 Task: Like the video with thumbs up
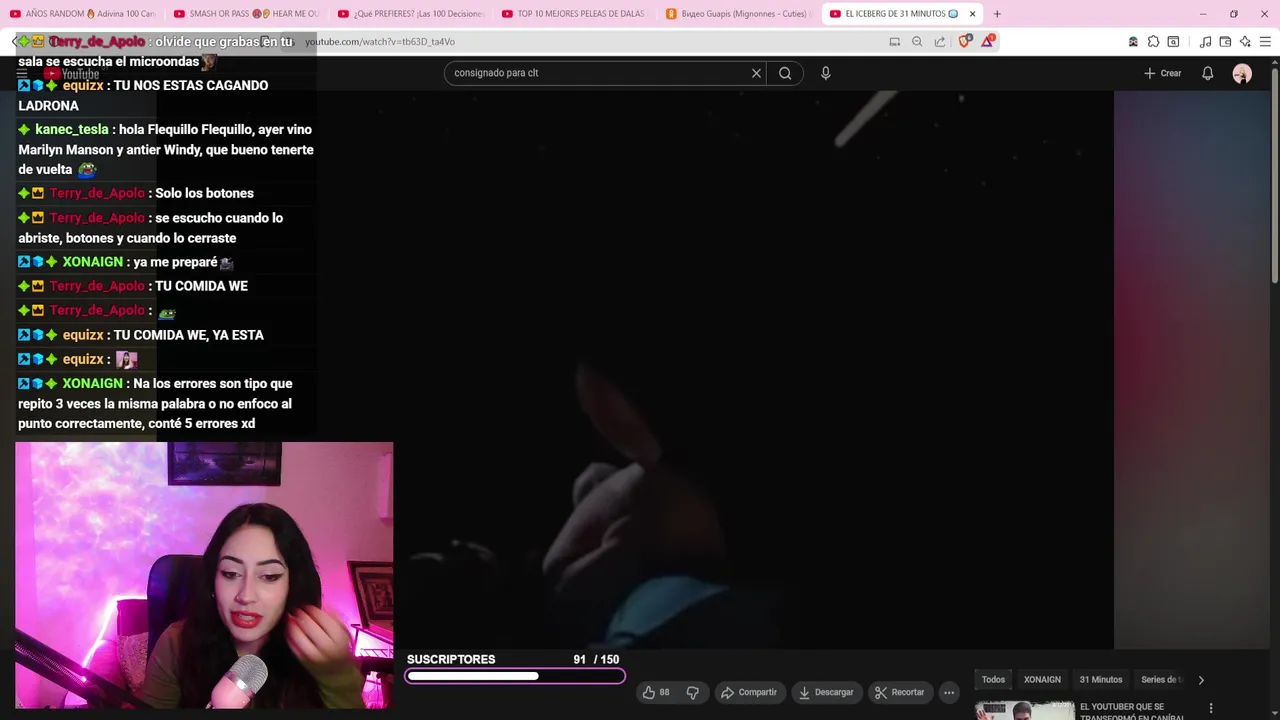point(649,692)
